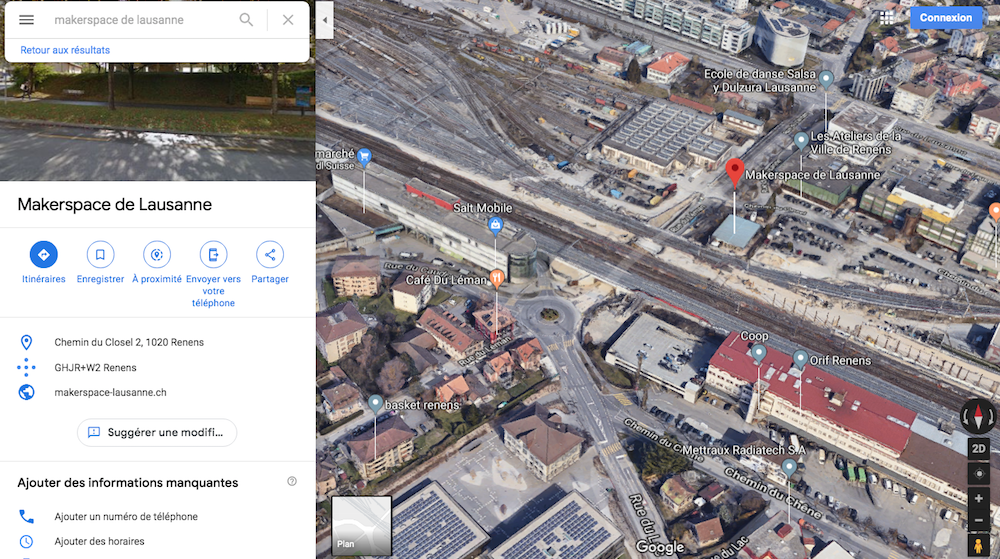
Task: Open website makerspace-lausanne.ch
Action: [x=110, y=393]
